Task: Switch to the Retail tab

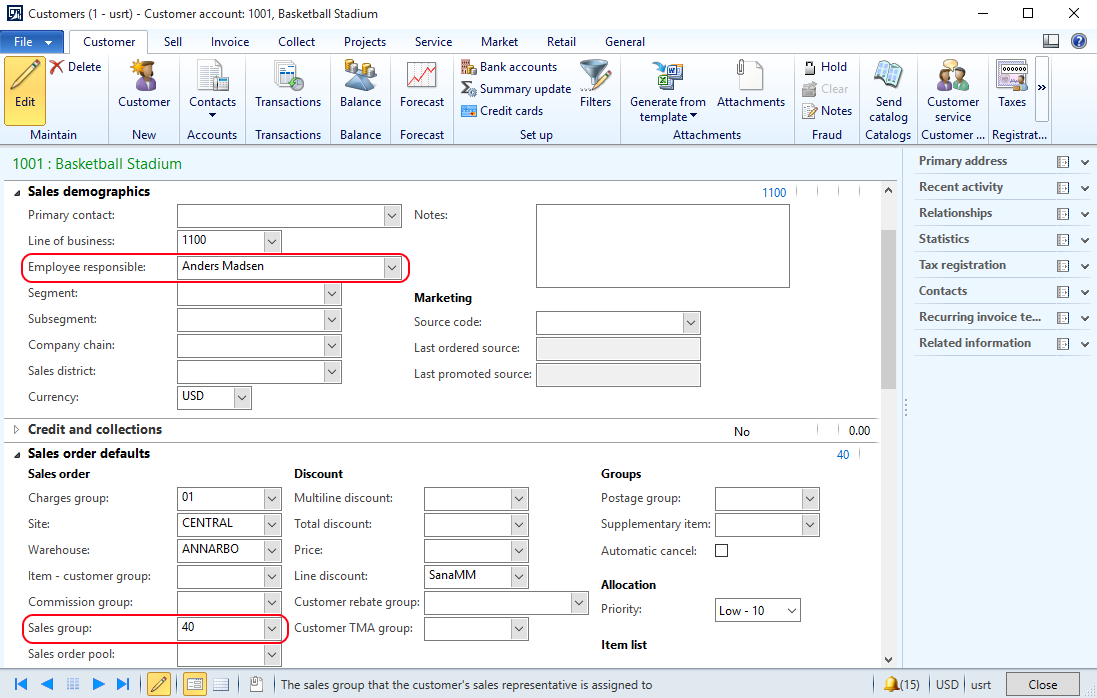Action: coord(561,42)
